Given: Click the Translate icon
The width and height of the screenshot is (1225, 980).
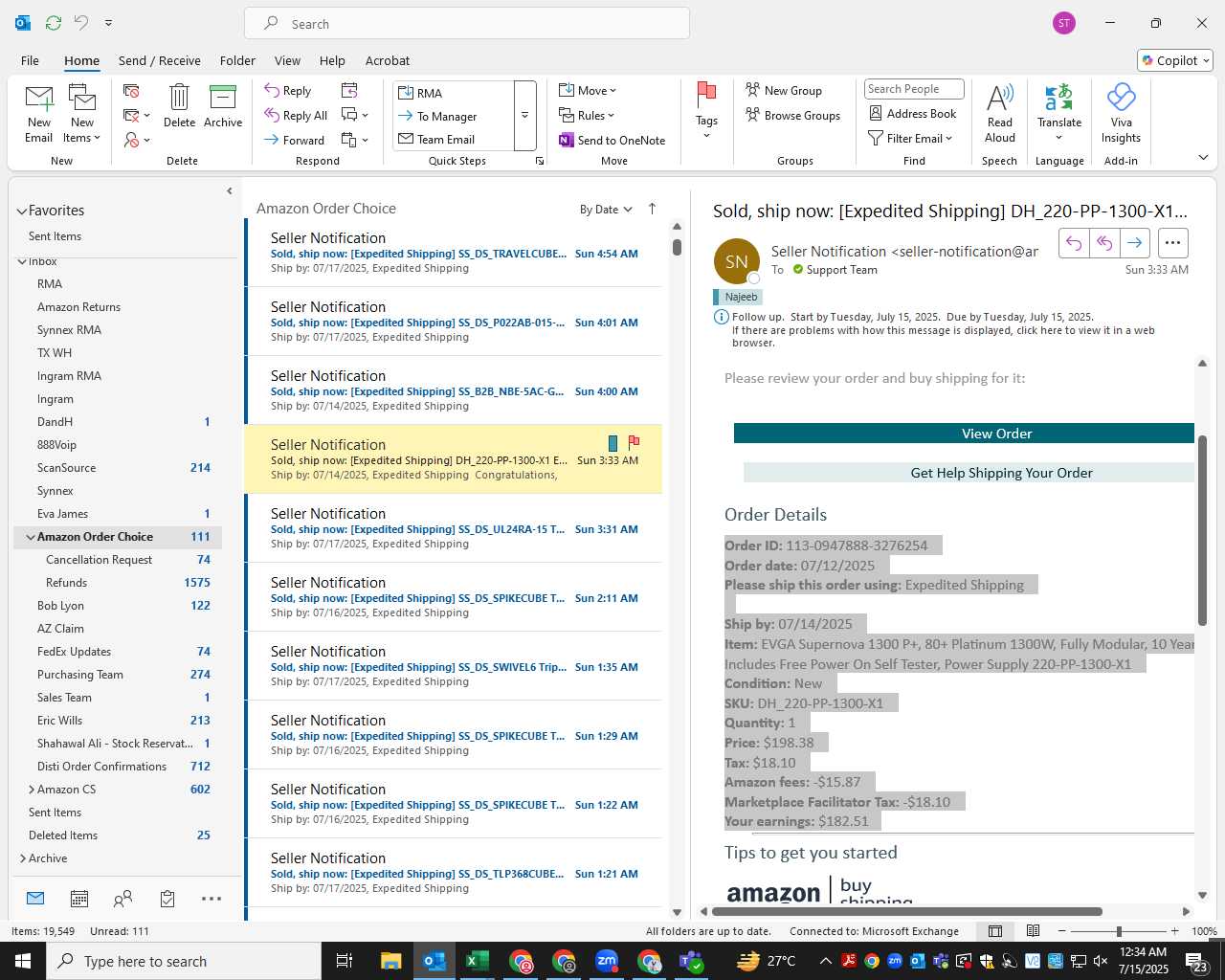Looking at the screenshot, I should tap(1059, 111).
